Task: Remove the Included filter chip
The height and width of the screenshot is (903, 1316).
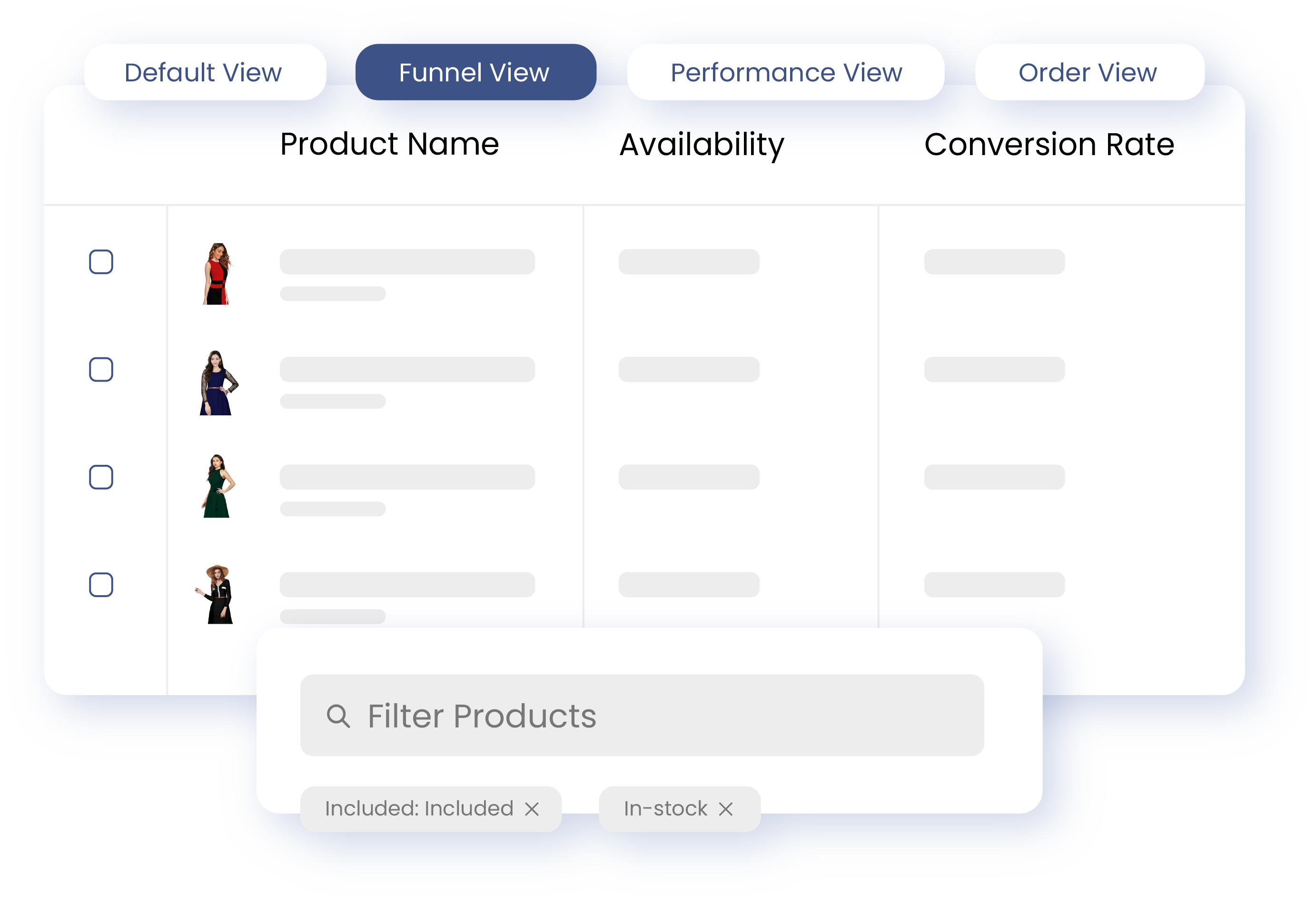Action: click(531, 809)
